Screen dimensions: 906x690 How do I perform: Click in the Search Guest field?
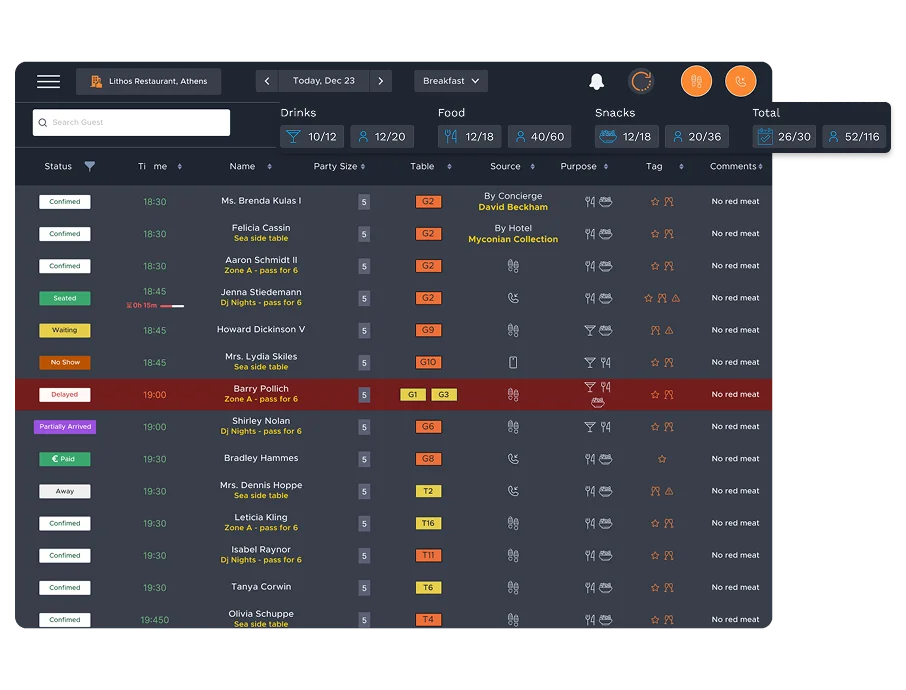point(131,123)
